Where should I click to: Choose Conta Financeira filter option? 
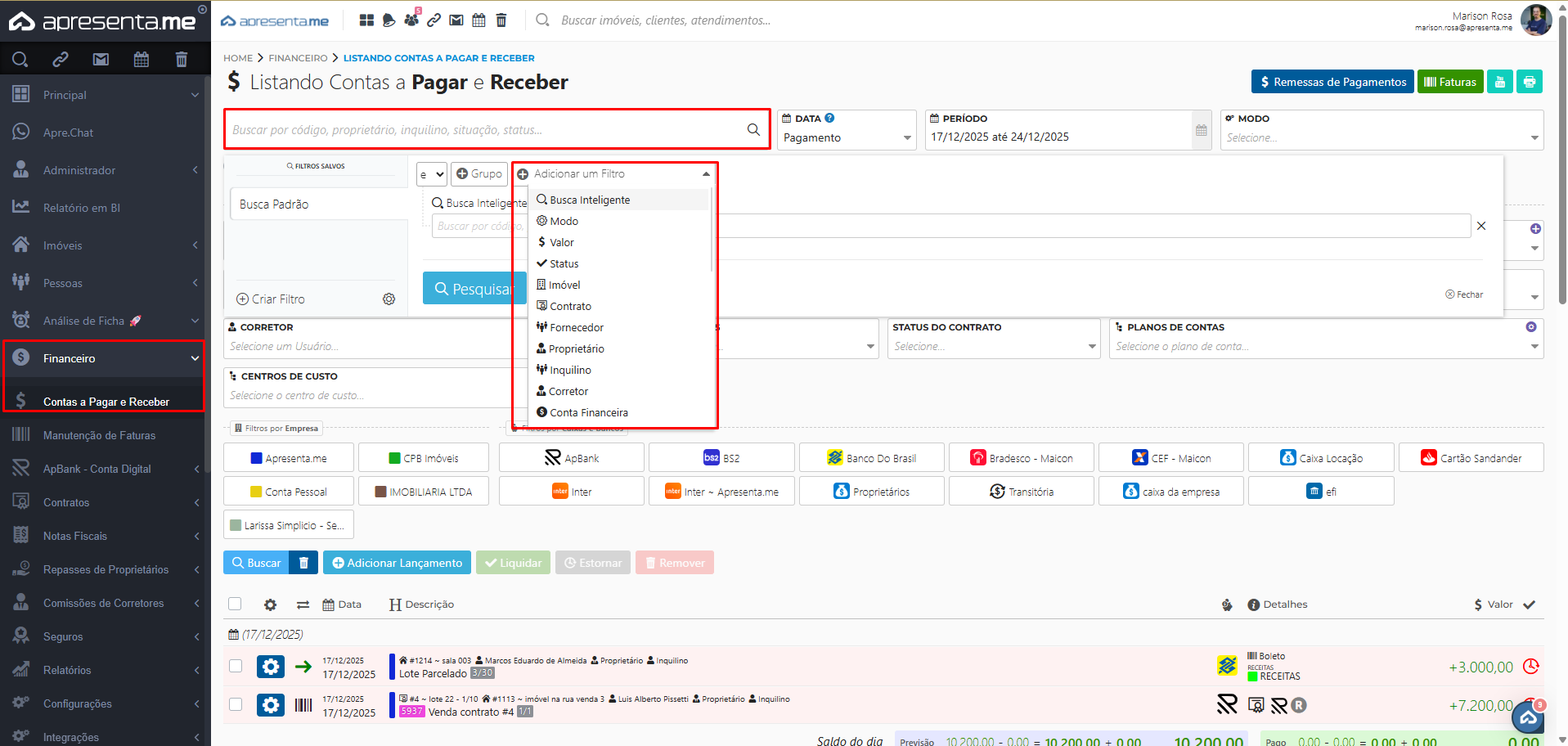click(588, 413)
